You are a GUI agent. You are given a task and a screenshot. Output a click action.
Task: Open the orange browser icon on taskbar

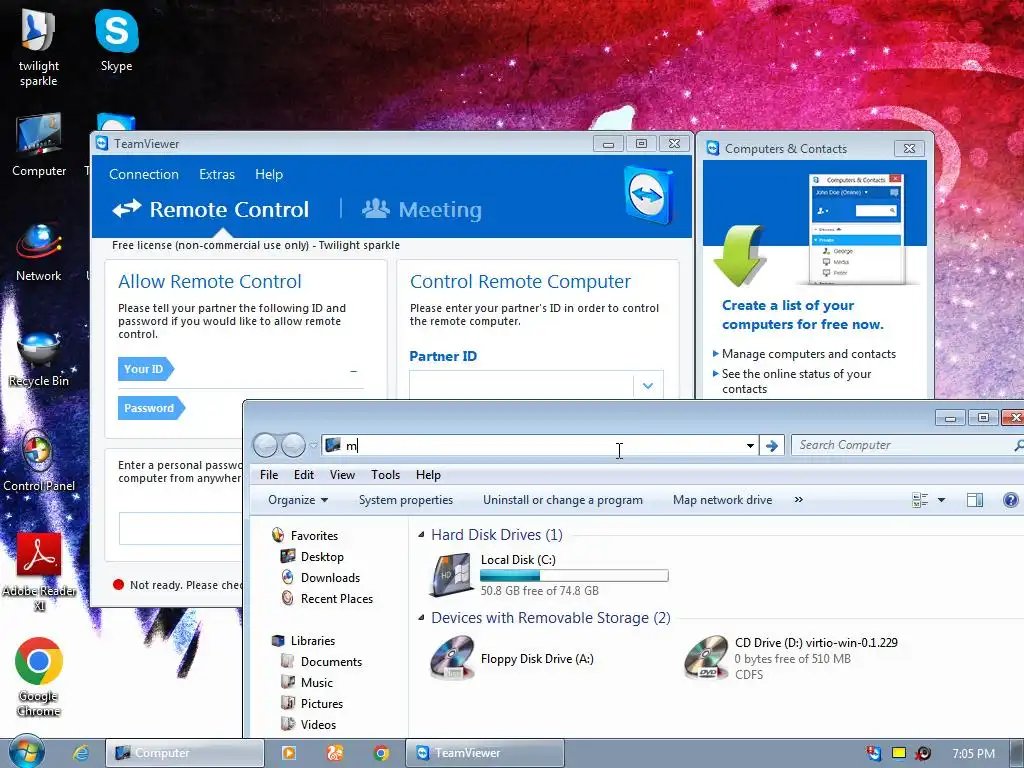tap(335, 753)
